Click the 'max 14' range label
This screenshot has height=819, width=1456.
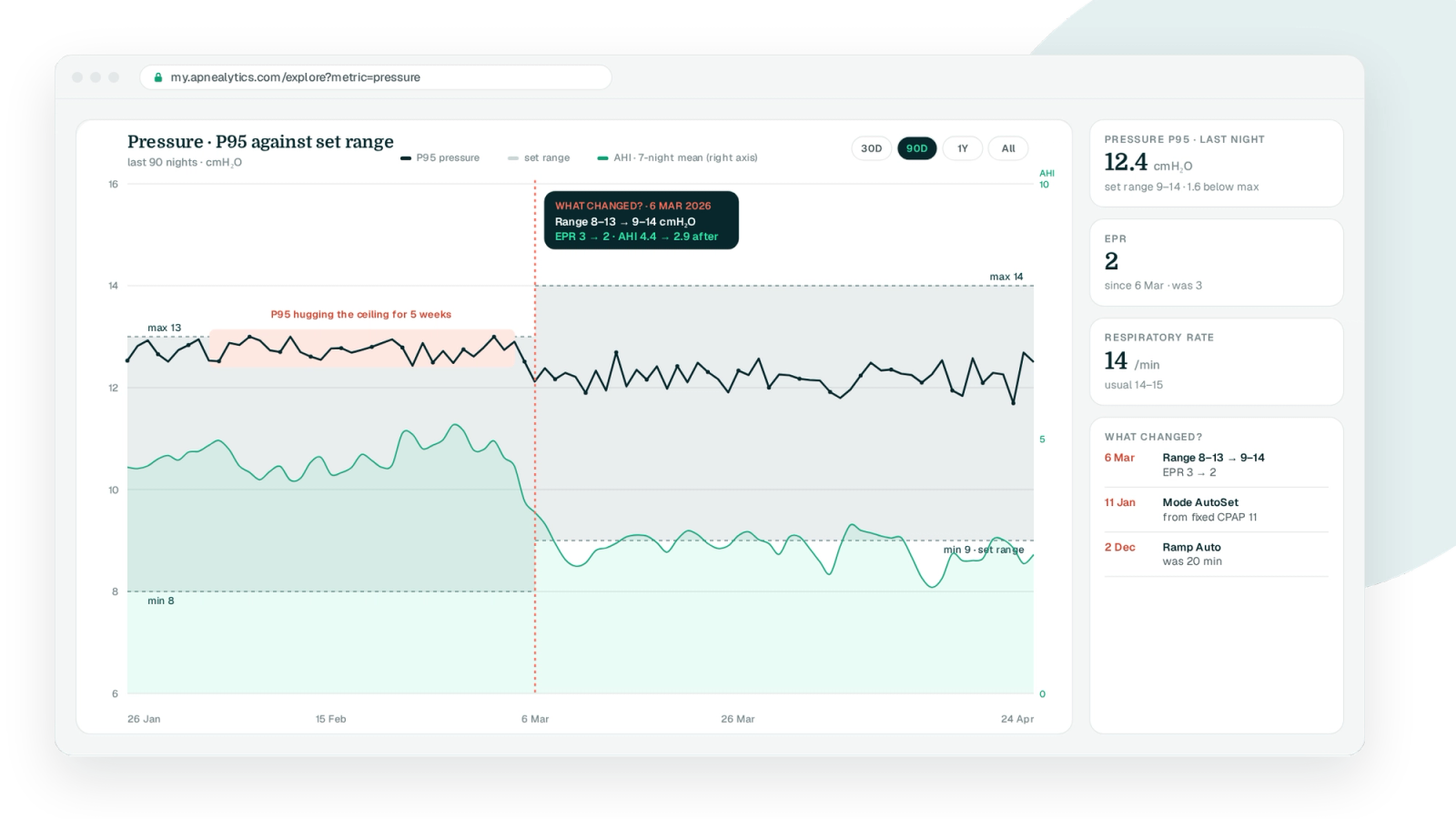coord(1006,277)
